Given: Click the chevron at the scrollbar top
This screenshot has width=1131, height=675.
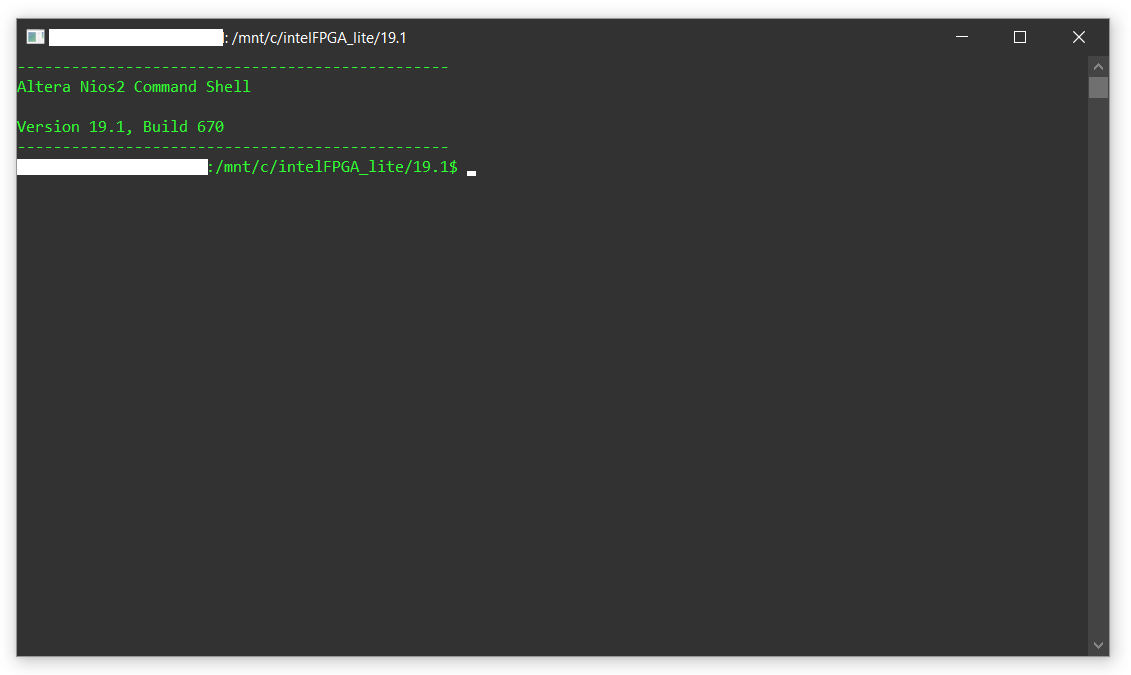Looking at the screenshot, I should click(x=1098, y=64).
